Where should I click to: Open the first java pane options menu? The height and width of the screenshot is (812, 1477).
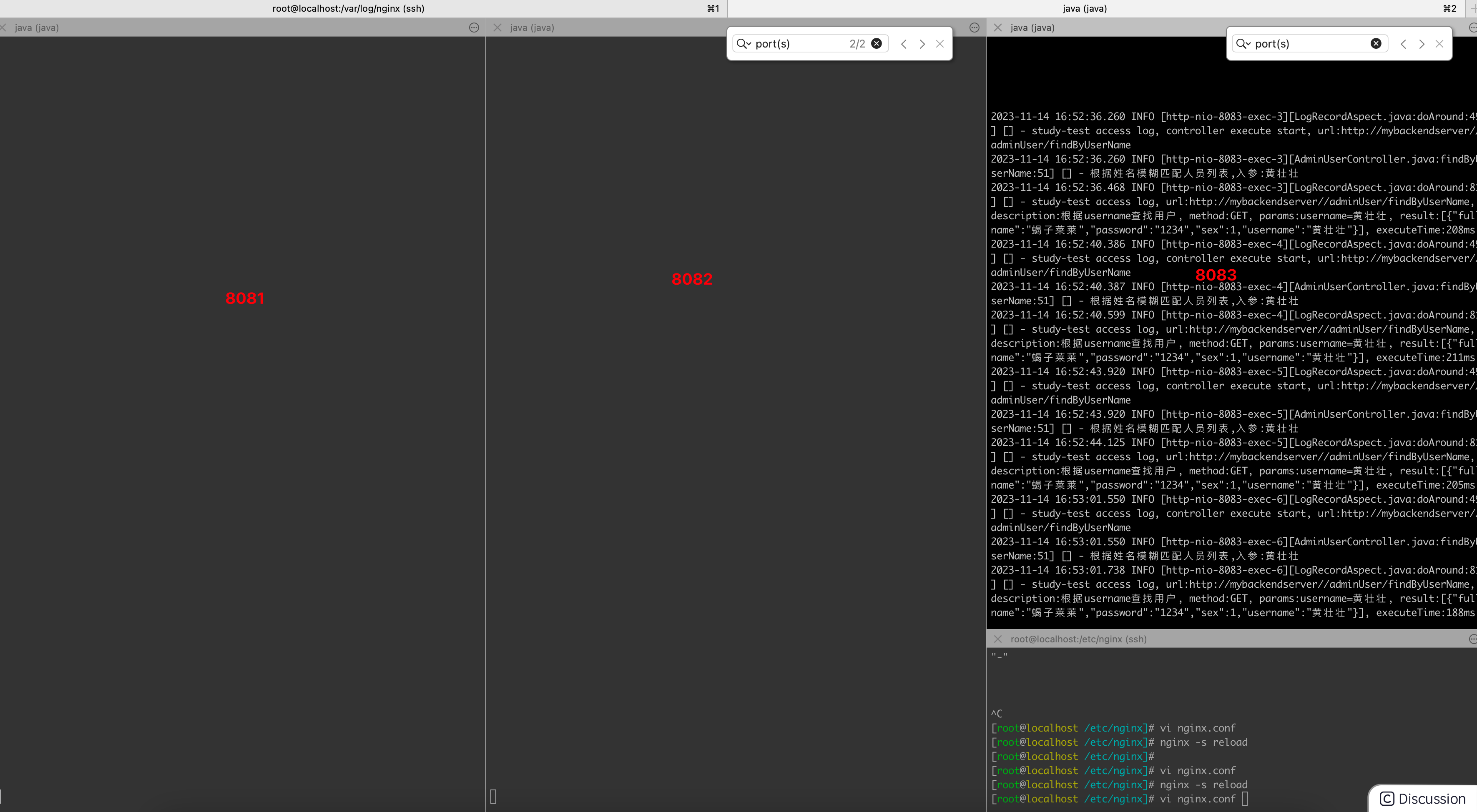[x=474, y=28]
